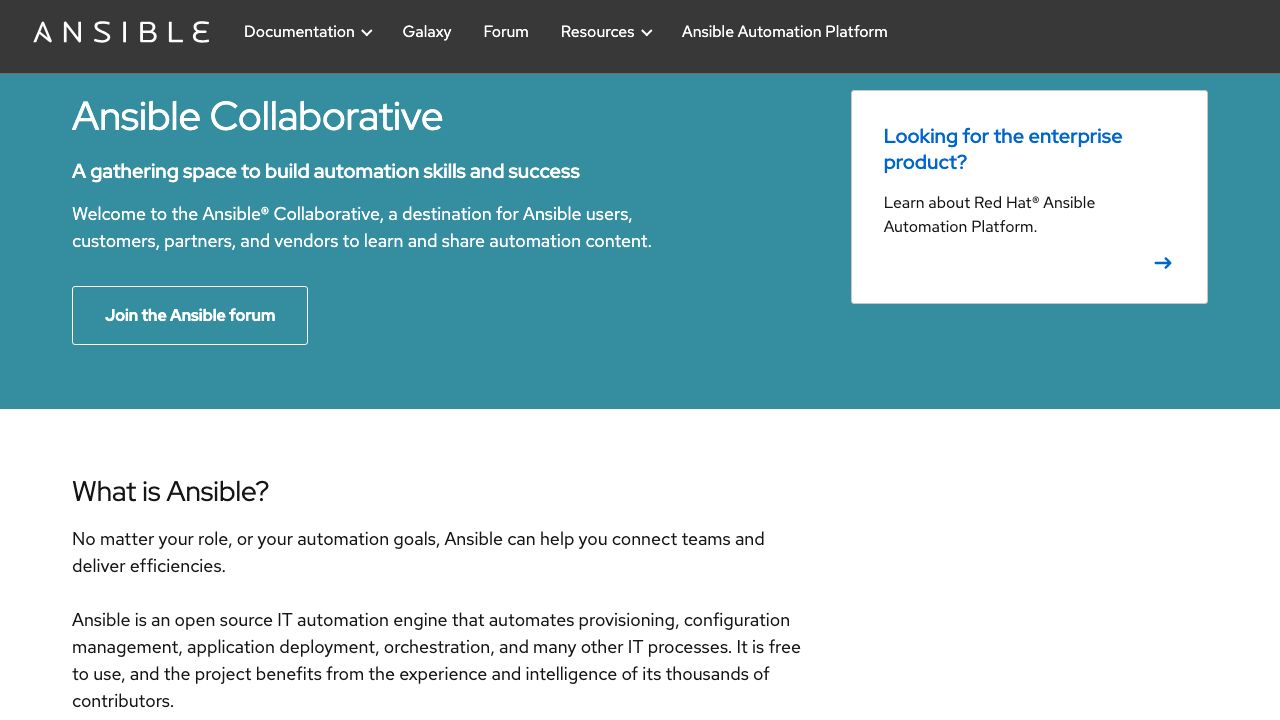The image size is (1280, 720).
Task: Open Ansible Automation Platform nav link
Action: 785,32
